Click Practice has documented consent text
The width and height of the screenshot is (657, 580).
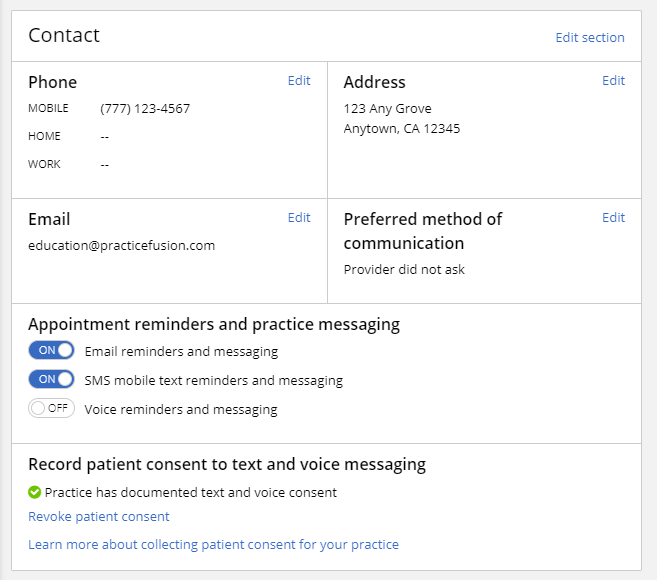191,492
